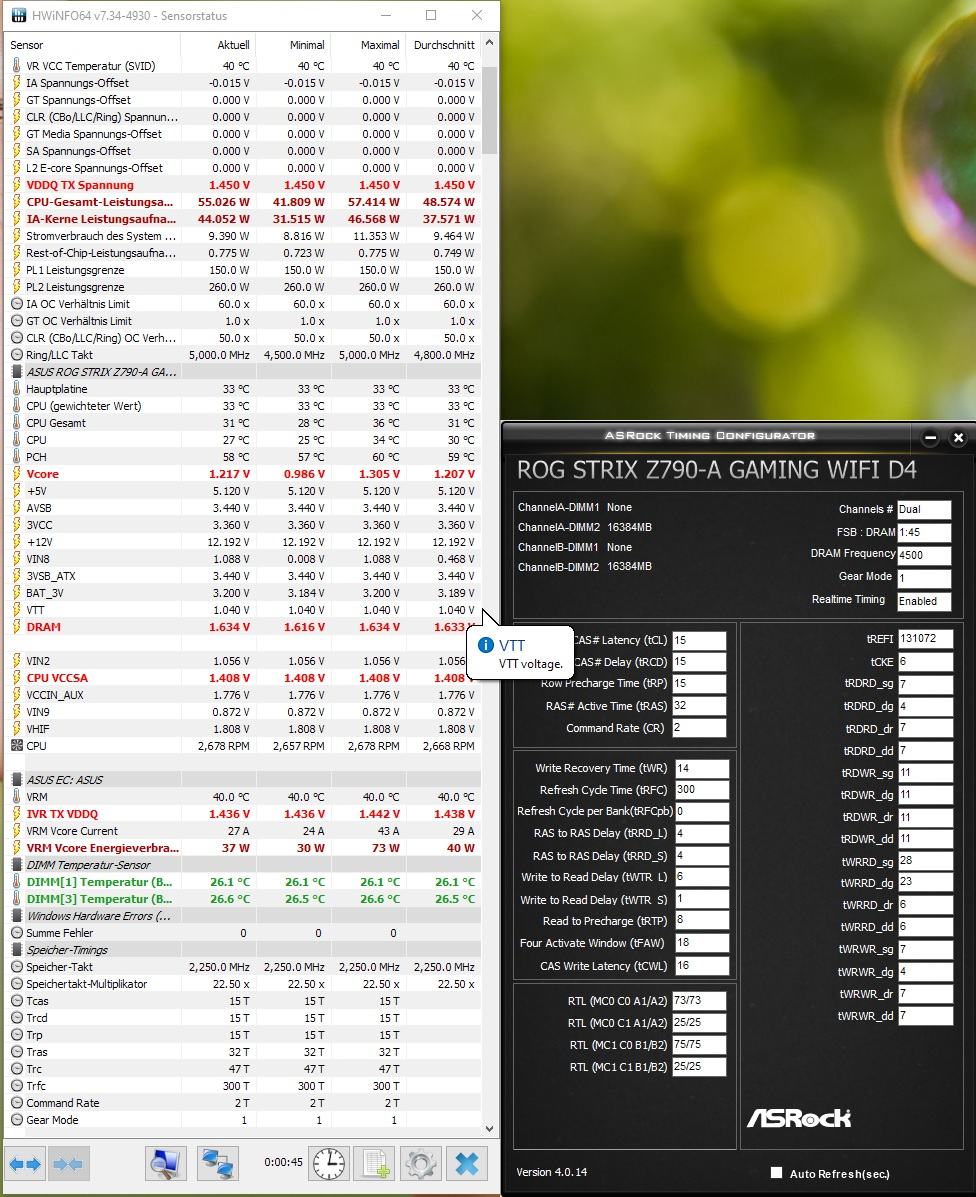The width and height of the screenshot is (976, 1197).
Task: Click the VR VCC Temperatur thermometer icon
Action: point(17,66)
